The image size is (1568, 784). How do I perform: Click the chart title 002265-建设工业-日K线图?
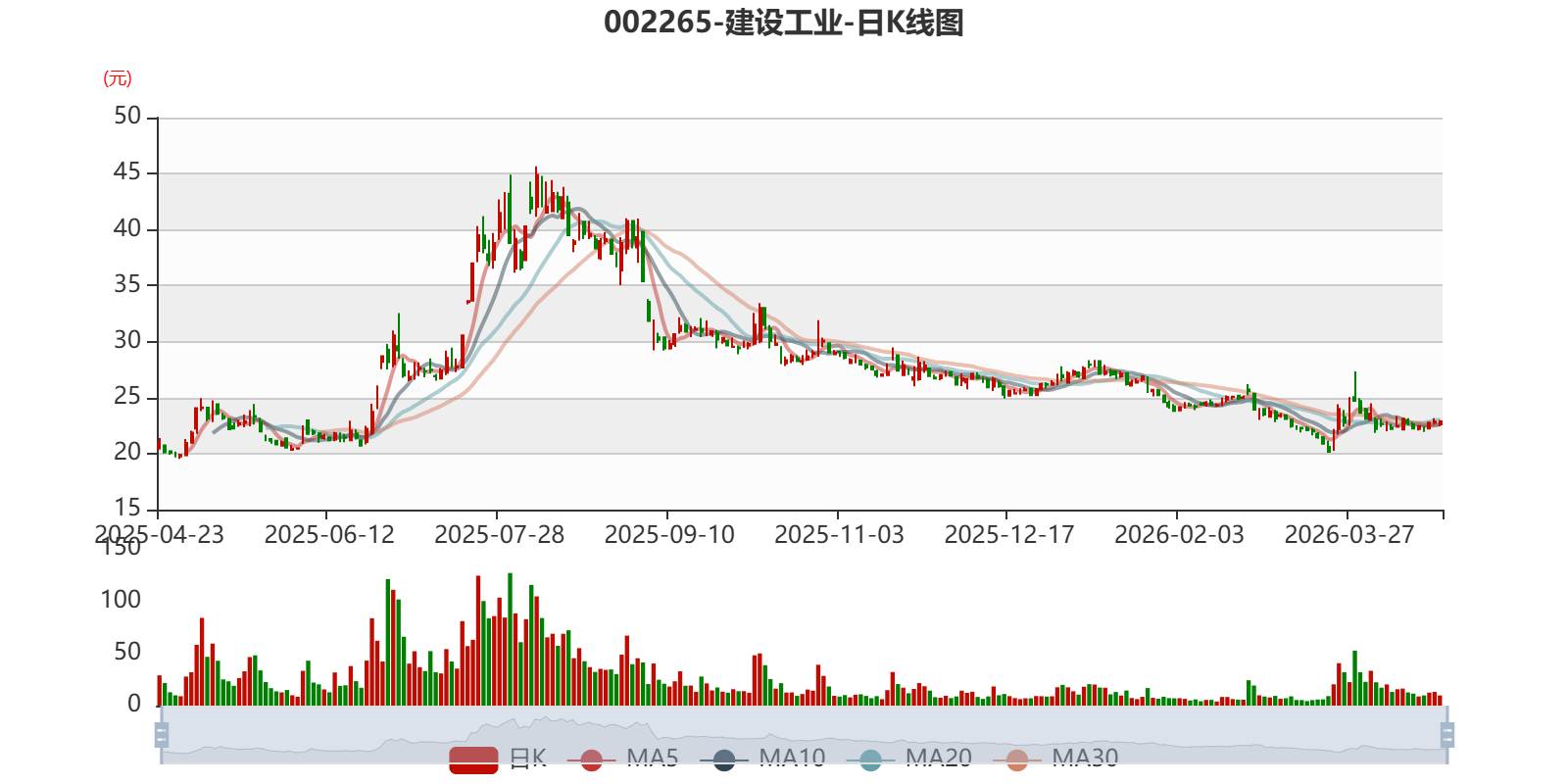(784, 23)
